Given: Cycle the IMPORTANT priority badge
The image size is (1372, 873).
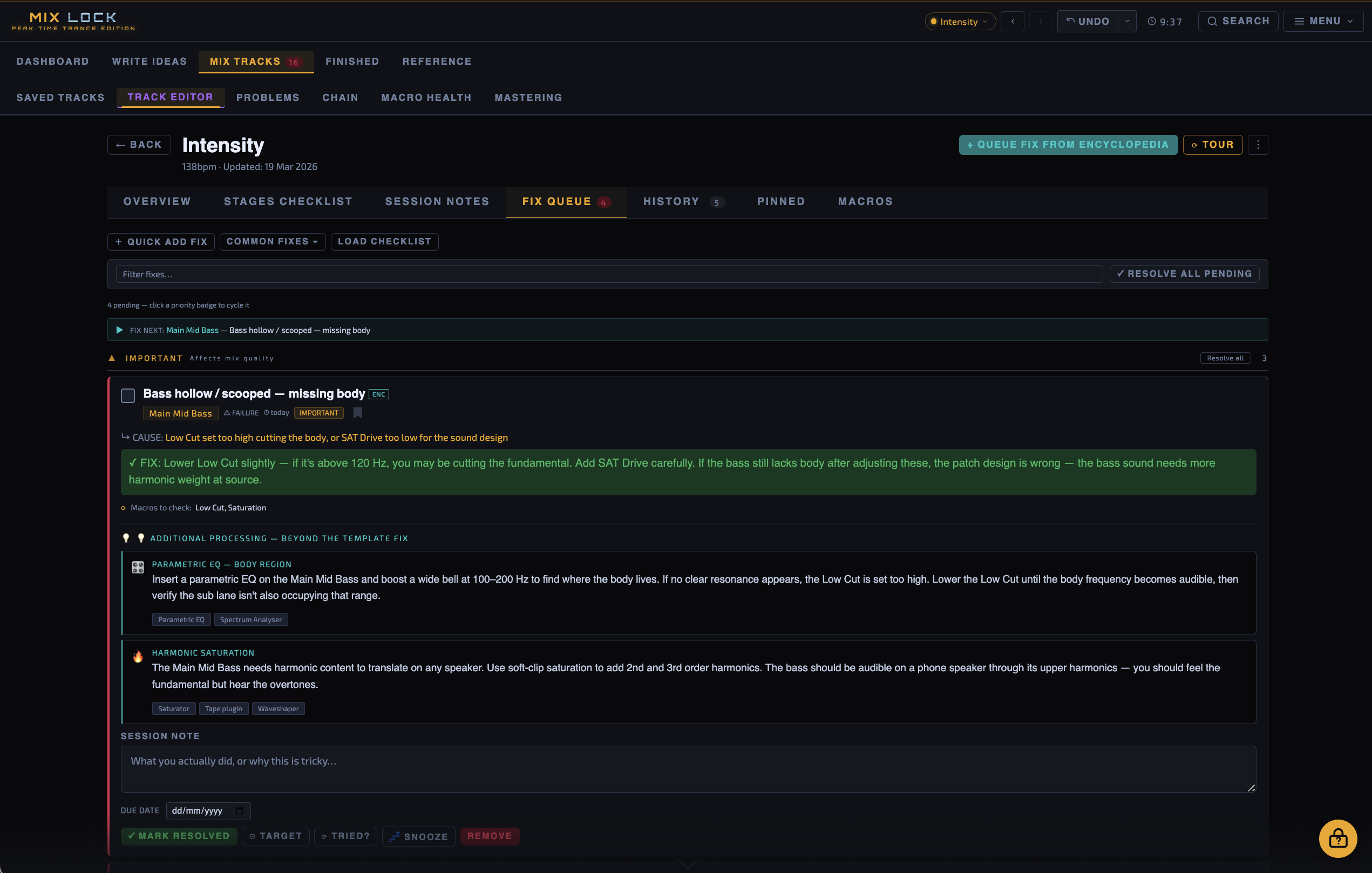Looking at the screenshot, I should (318, 413).
